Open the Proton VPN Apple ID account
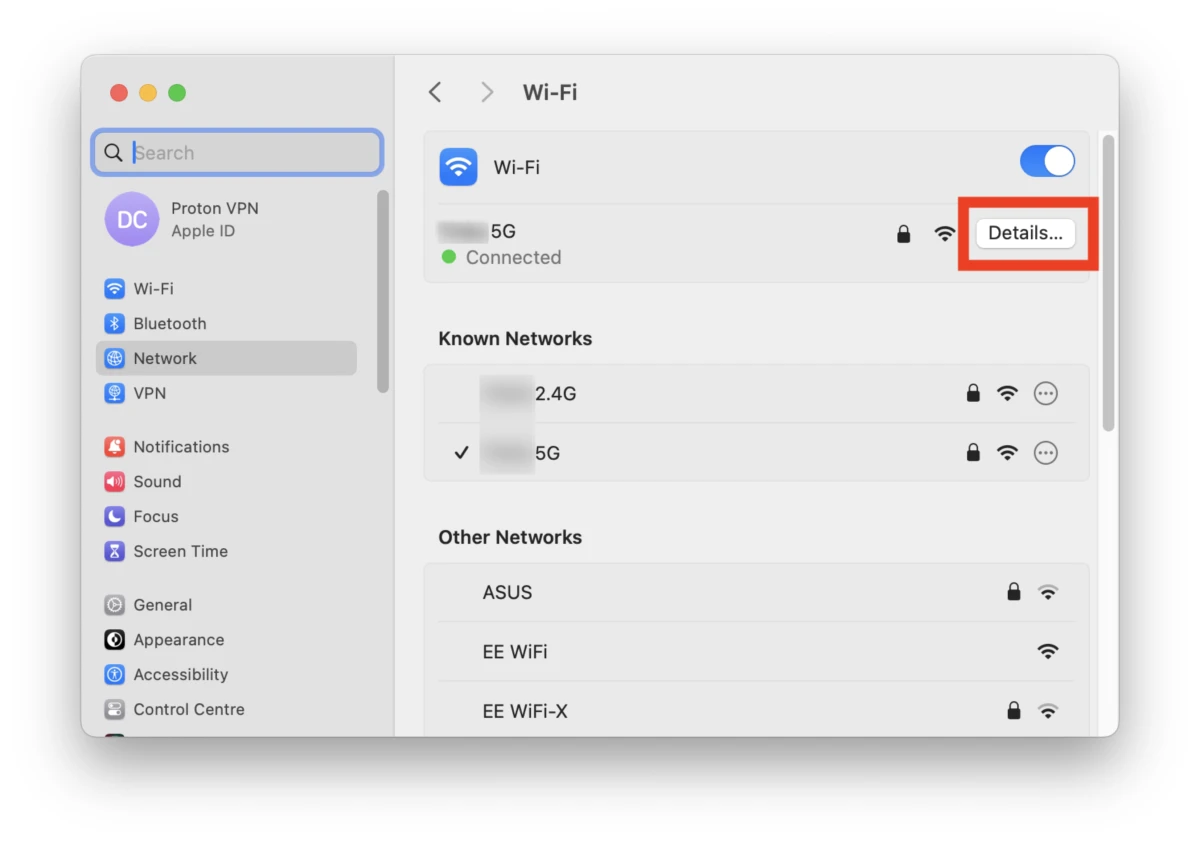This screenshot has width=1200, height=844. [214, 219]
